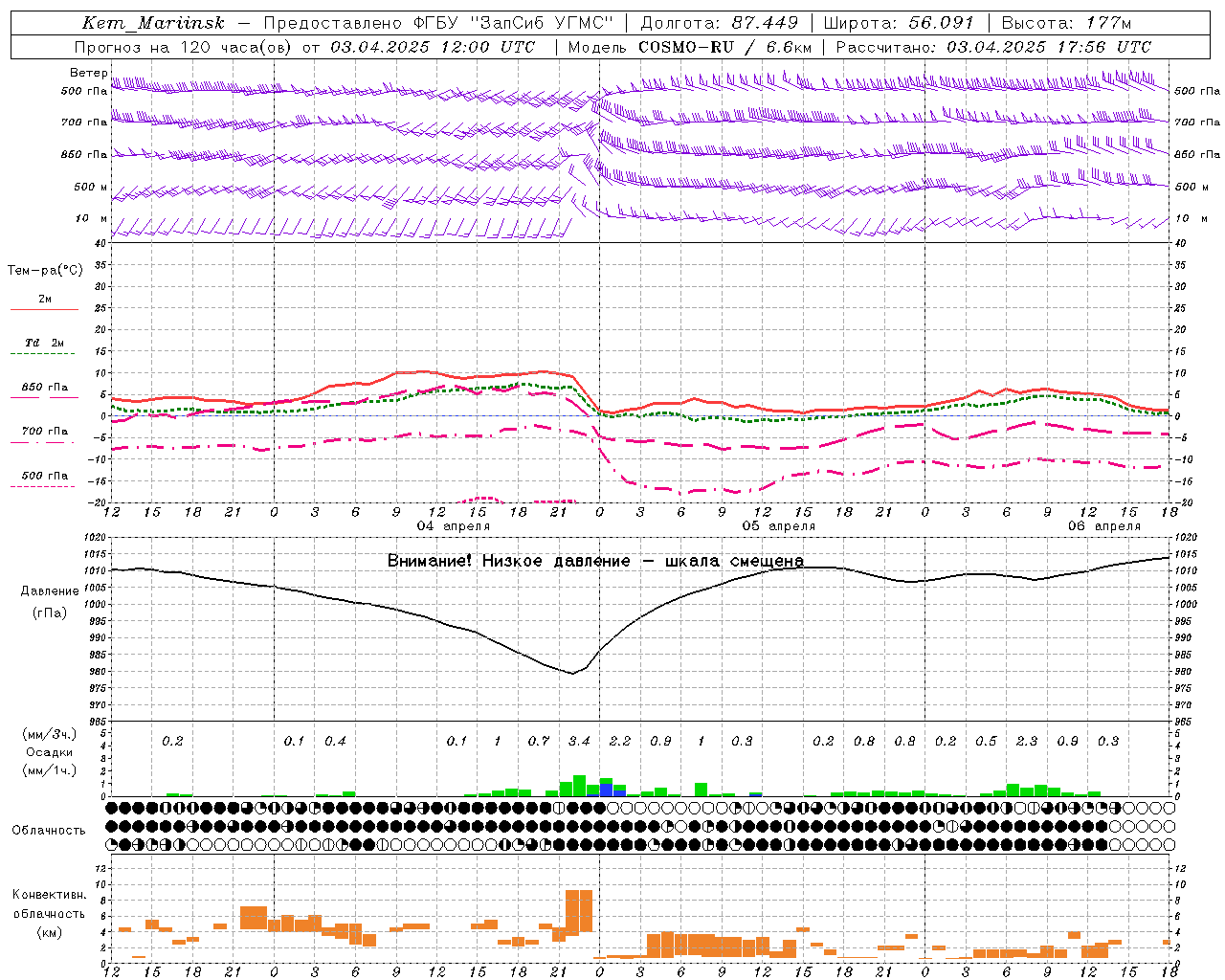Select the 04 апреля date label
The image size is (1225, 980).
point(454,525)
